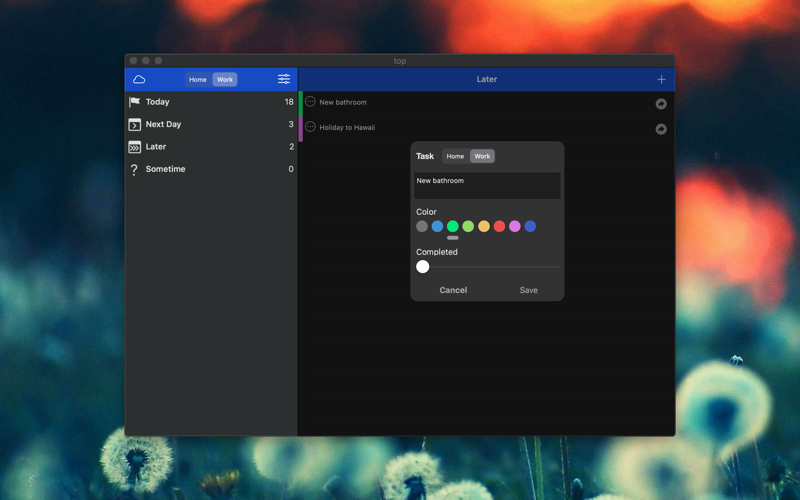Image resolution: width=800 pixels, height=500 pixels.
Task: Click the Next Day count 3
Action: 291,124
